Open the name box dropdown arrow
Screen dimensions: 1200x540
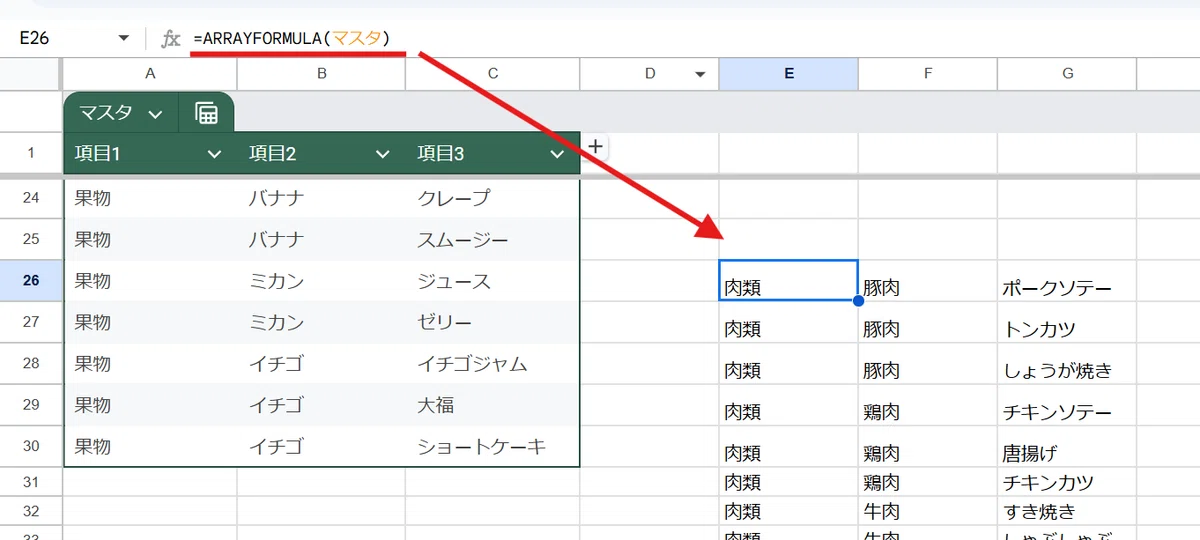[124, 38]
